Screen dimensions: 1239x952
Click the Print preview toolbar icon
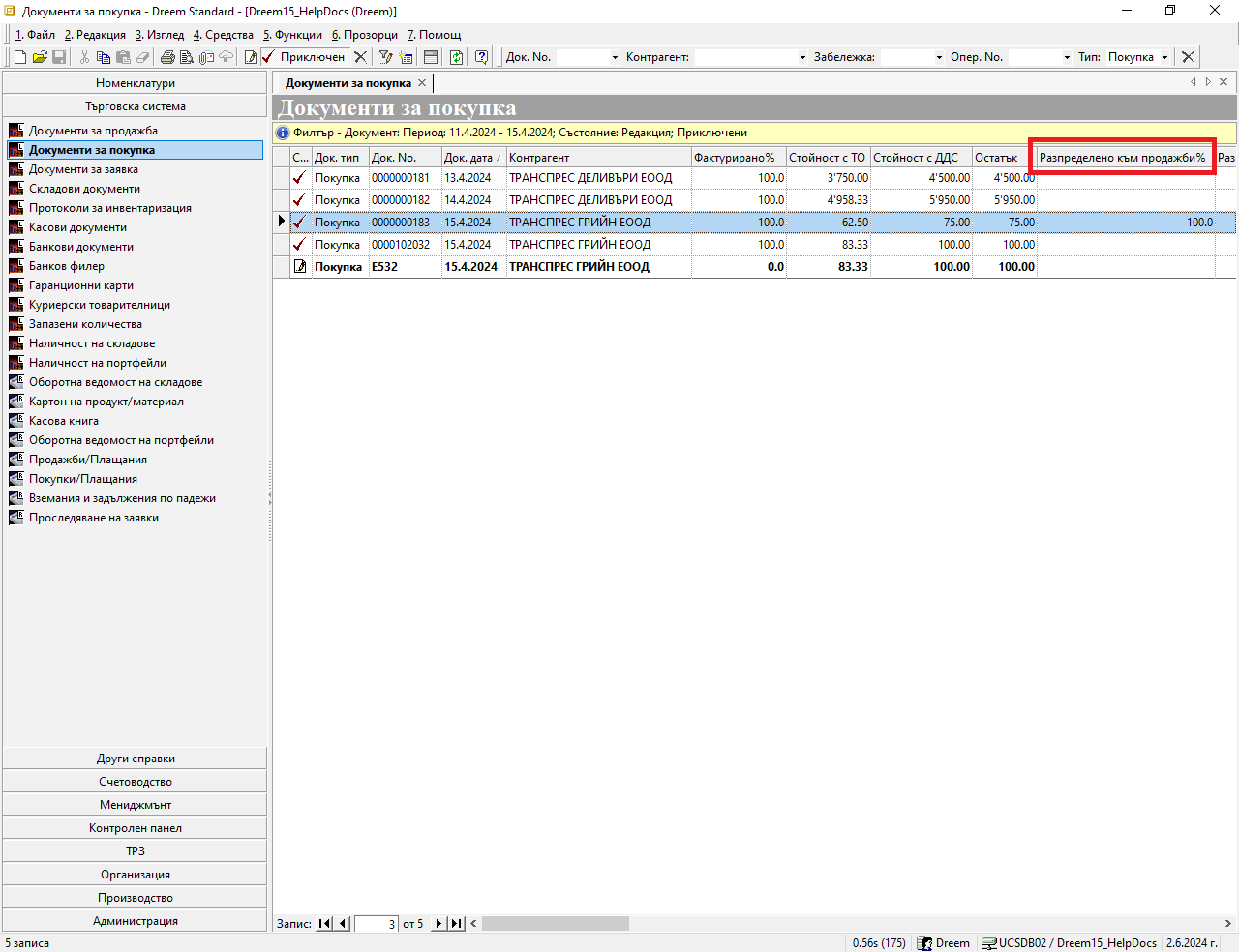(187, 58)
